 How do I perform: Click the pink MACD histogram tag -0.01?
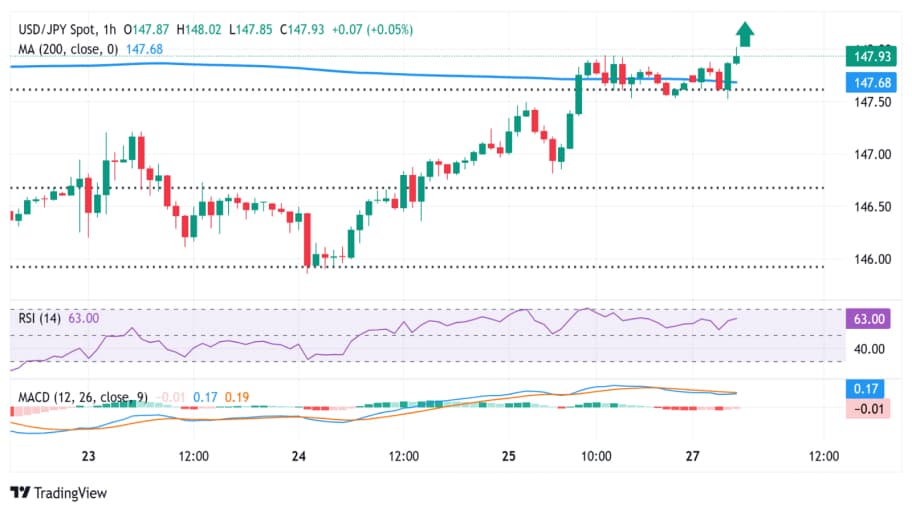click(x=868, y=409)
